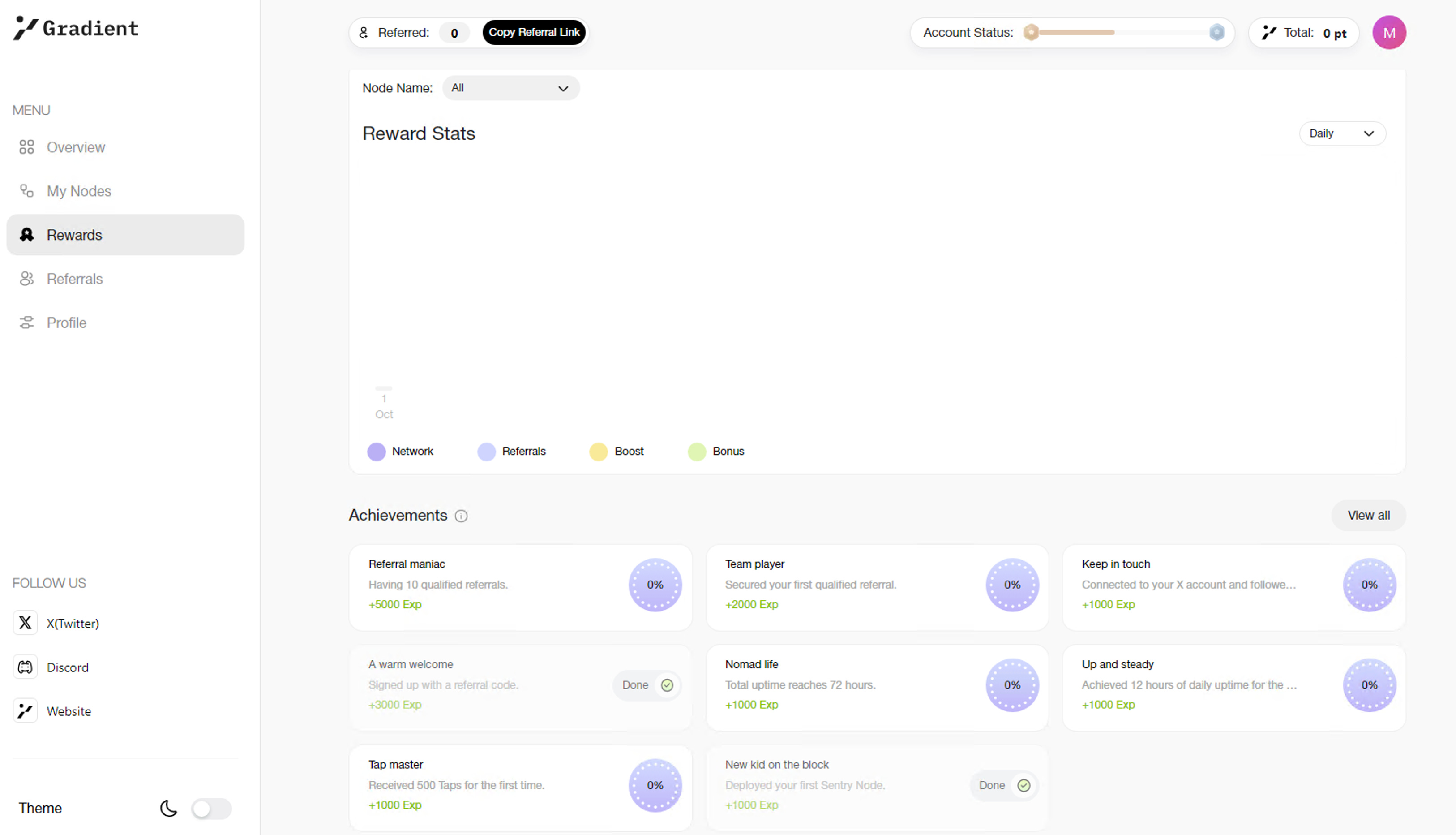Click the Rewards badge icon
1456x835 pixels.
[x=26, y=235]
